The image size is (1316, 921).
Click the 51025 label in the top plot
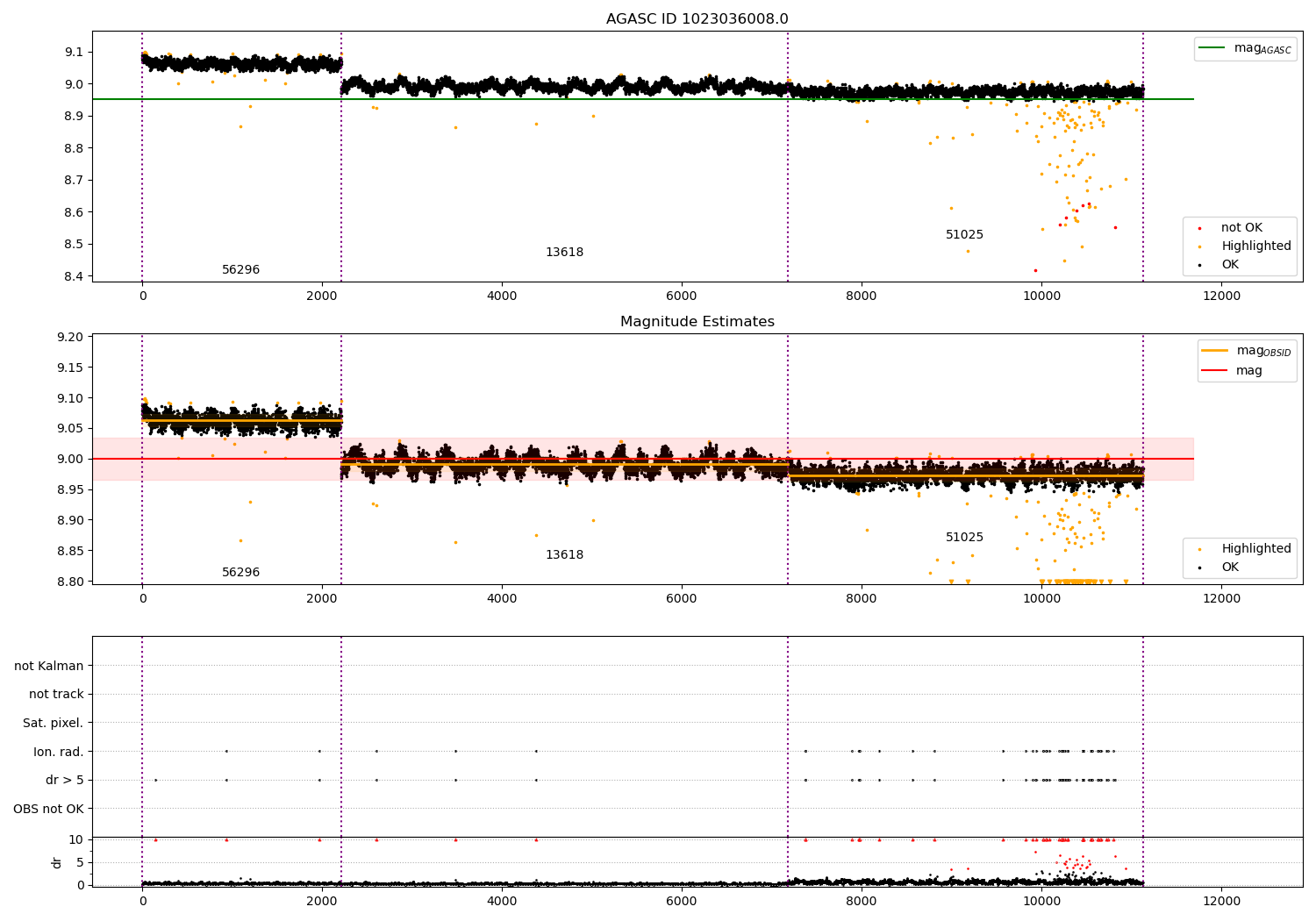964,235
